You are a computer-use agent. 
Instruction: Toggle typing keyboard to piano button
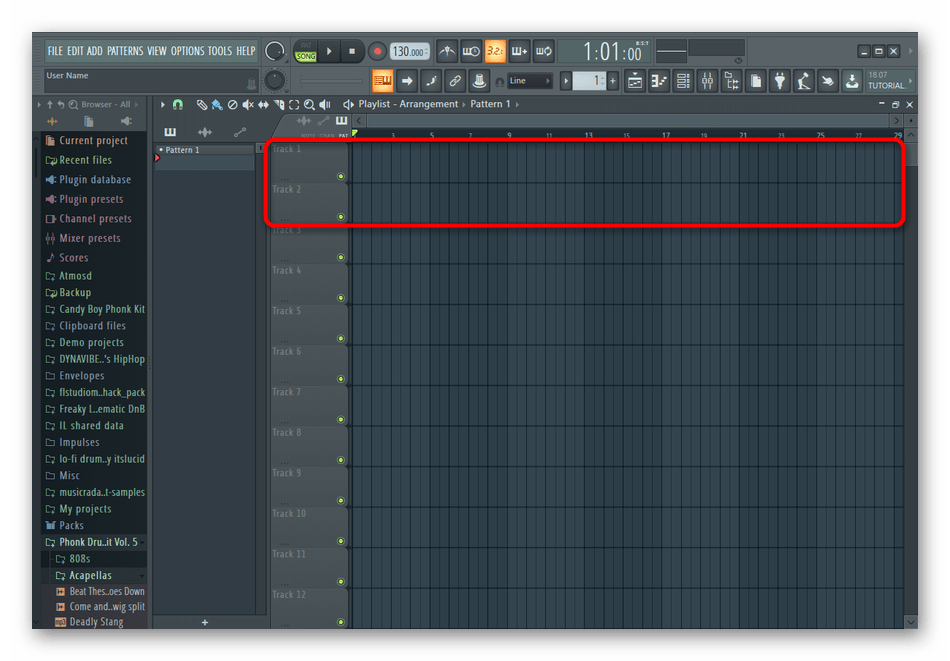coord(383,81)
